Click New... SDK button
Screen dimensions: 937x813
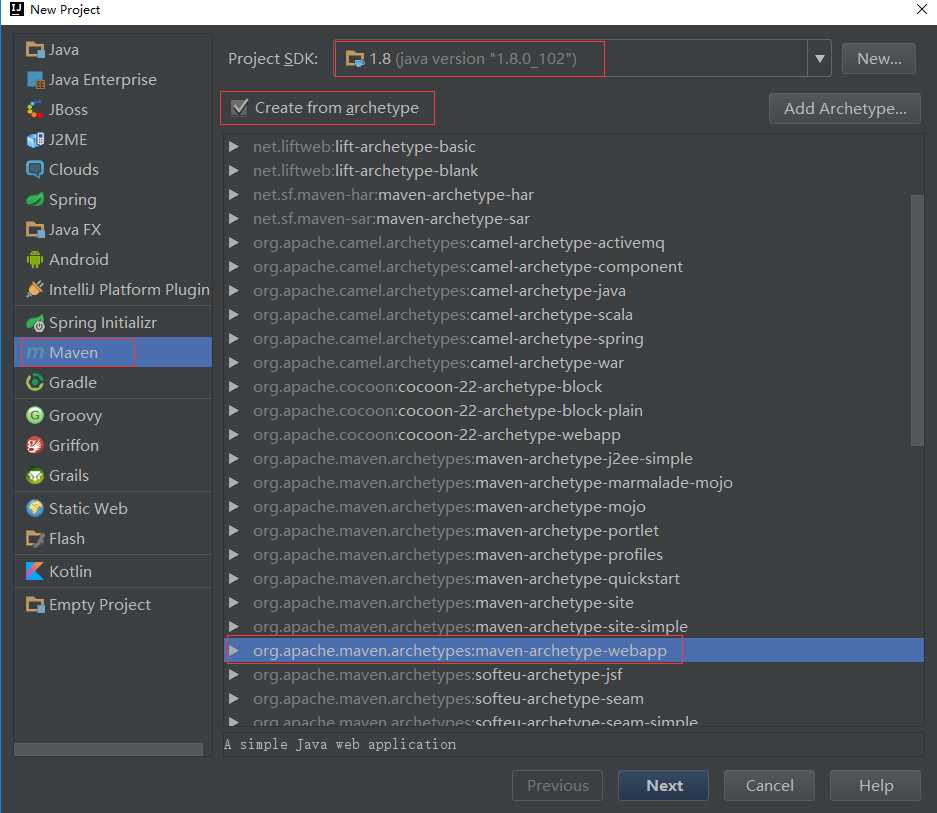(x=878, y=59)
